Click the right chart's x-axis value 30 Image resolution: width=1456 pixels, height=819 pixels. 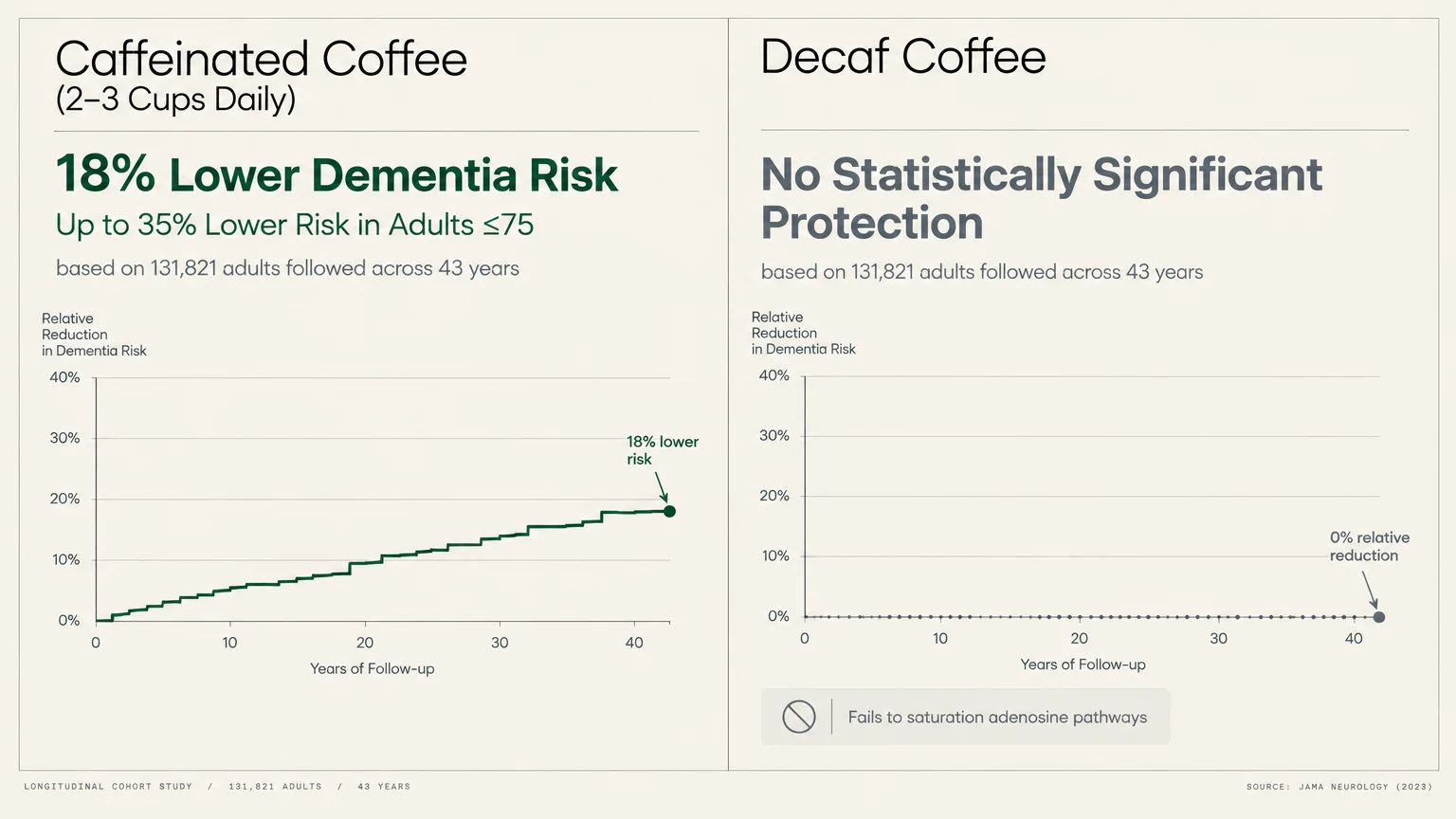click(1218, 639)
